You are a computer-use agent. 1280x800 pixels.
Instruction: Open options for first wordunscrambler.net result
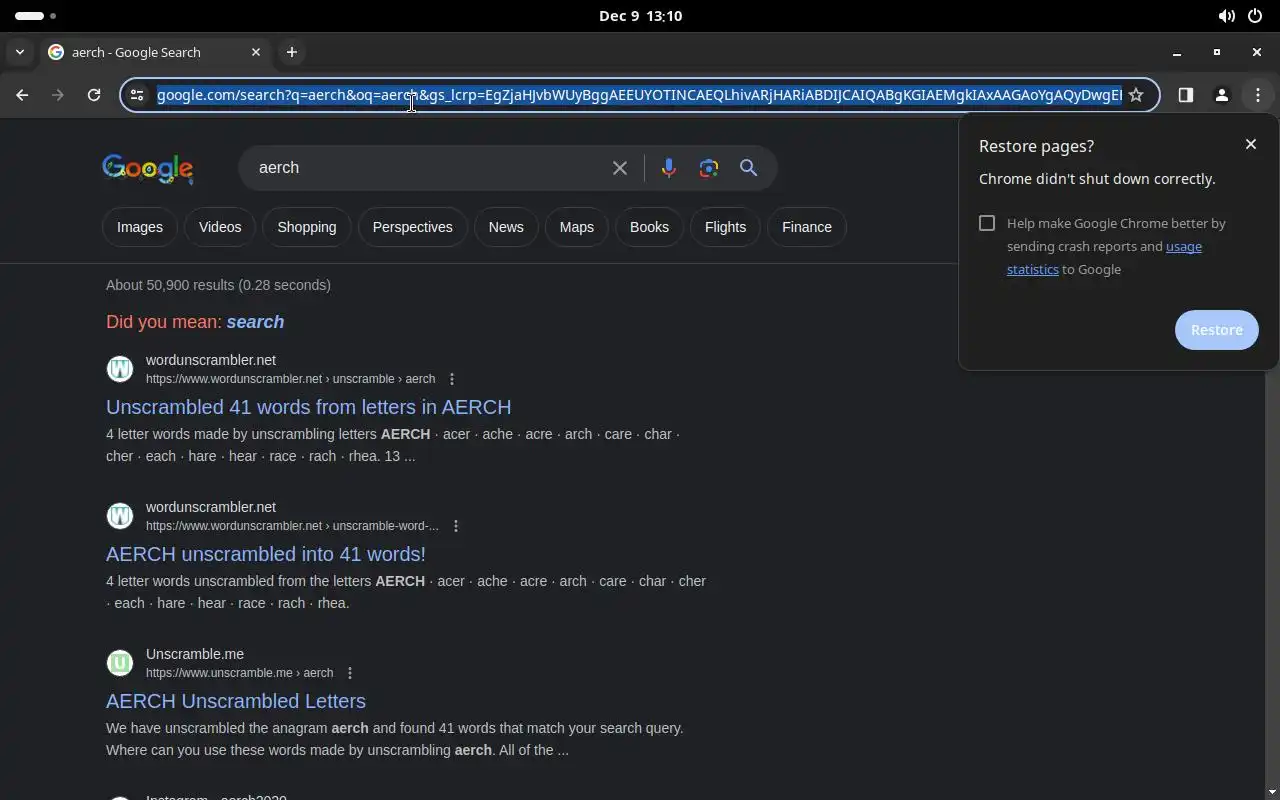452,379
